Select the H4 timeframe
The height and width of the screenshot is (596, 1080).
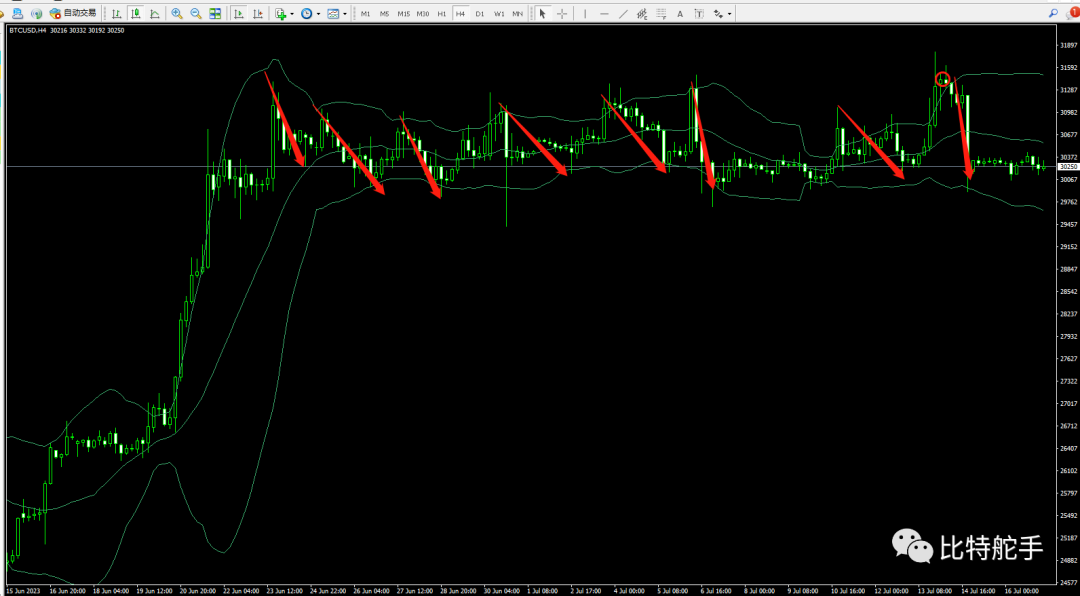pos(461,14)
